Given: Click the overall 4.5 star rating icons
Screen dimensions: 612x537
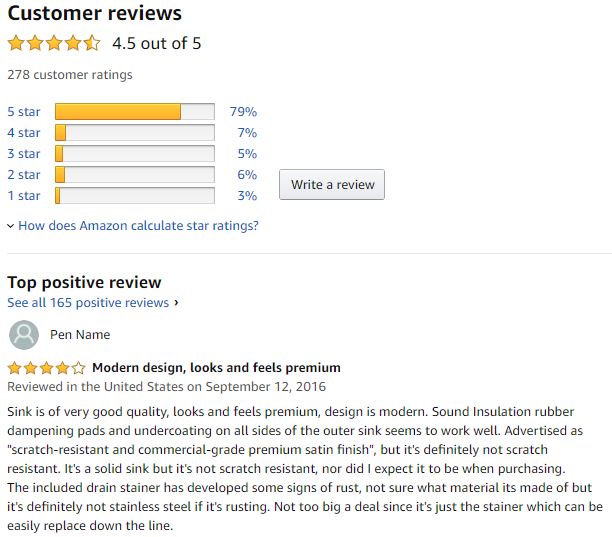Looking at the screenshot, I should (x=54, y=43).
